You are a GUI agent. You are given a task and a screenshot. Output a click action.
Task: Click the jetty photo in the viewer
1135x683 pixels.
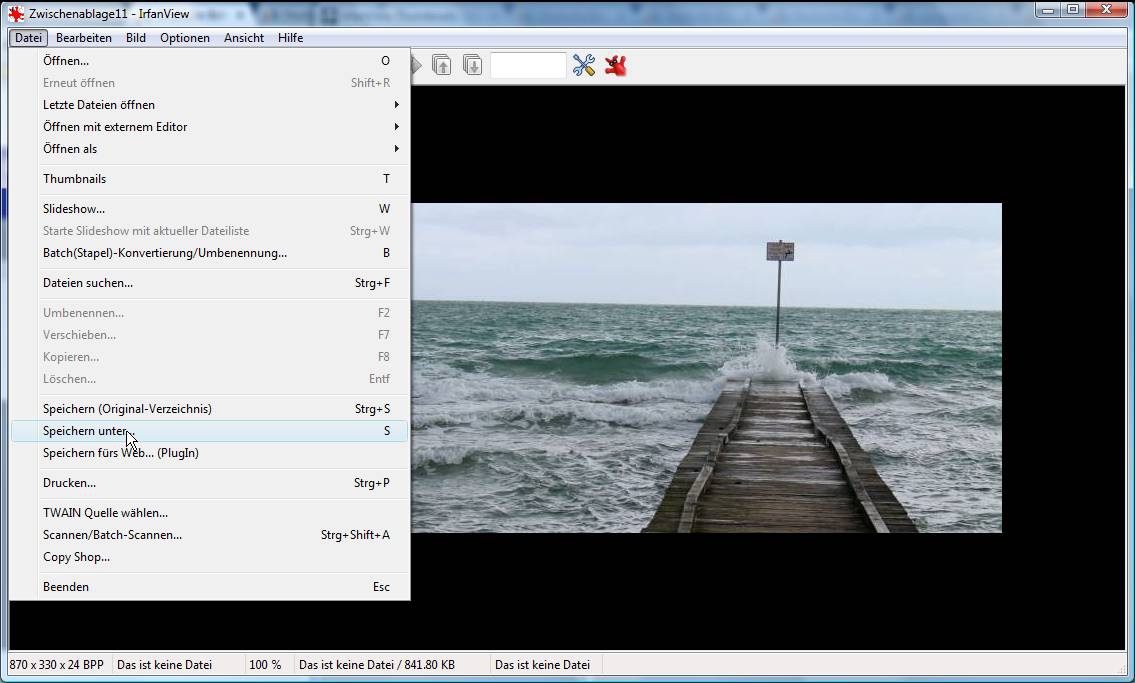click(x=706, y=368)
